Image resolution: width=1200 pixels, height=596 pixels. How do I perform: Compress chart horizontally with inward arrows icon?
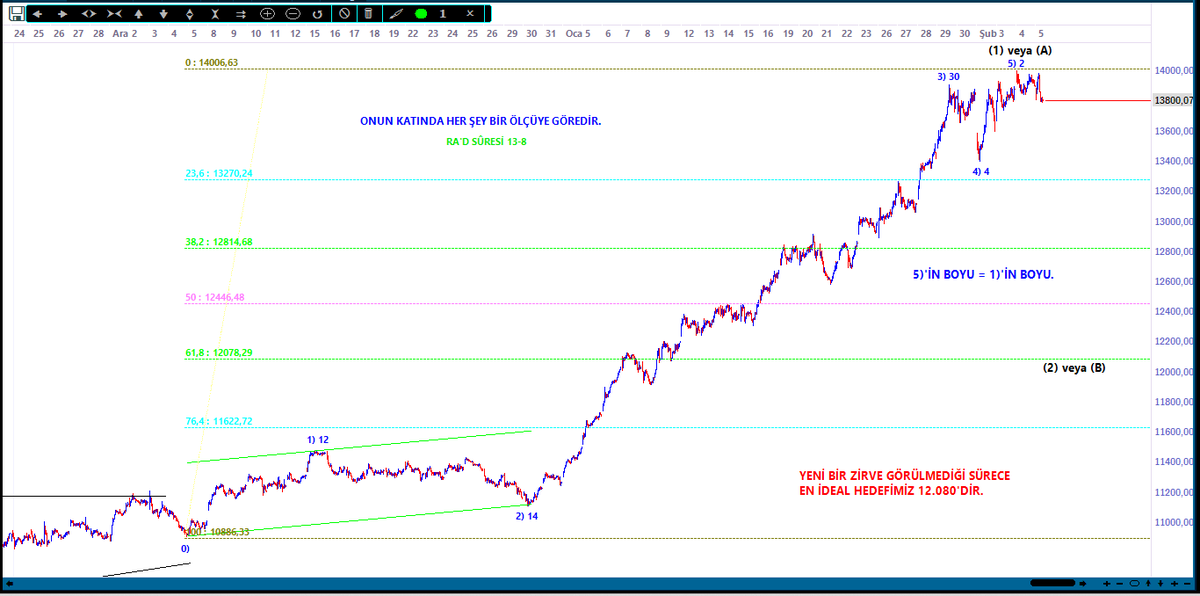[x=114, y=14]
